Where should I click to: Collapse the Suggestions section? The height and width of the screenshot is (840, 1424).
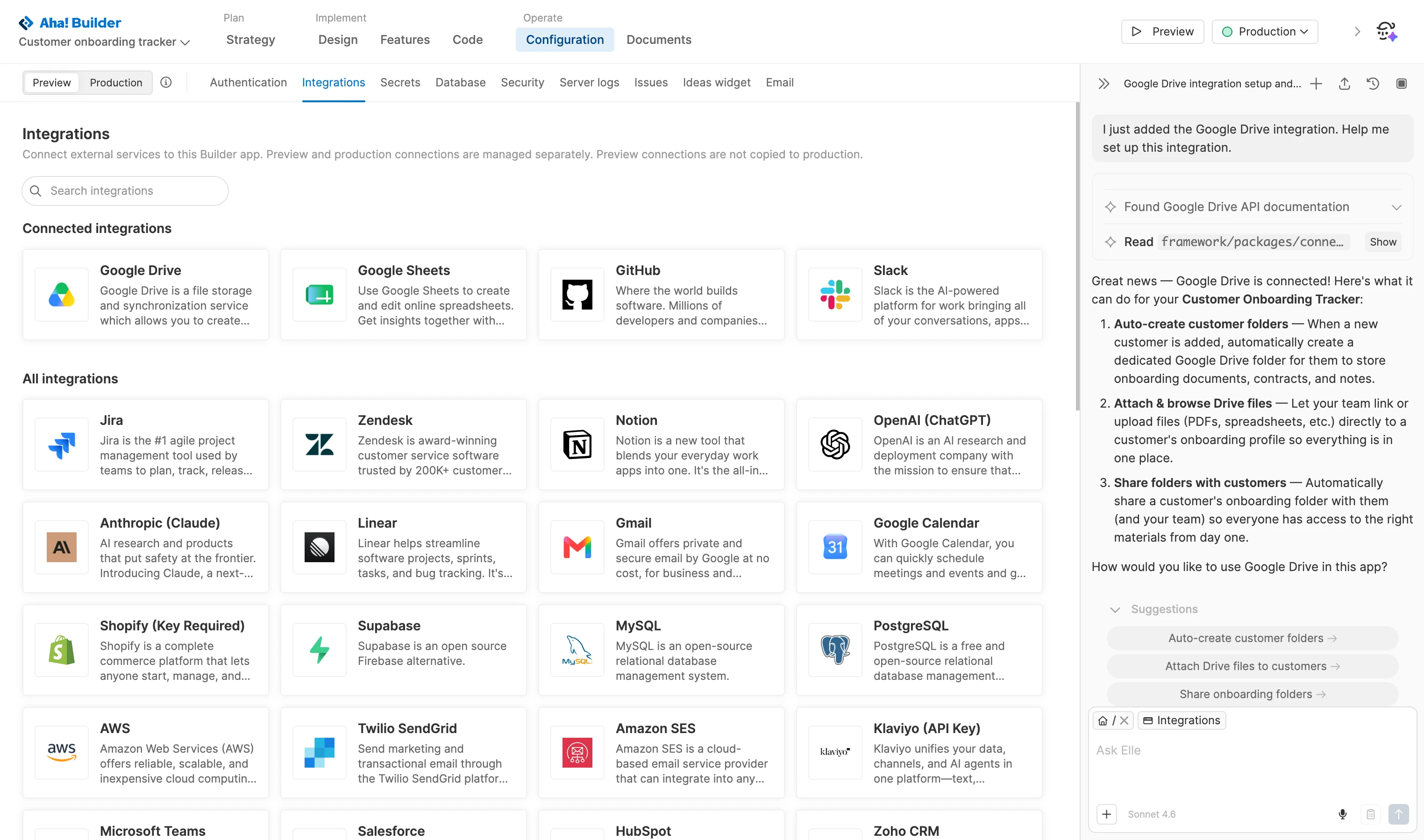click(1115, 610)
